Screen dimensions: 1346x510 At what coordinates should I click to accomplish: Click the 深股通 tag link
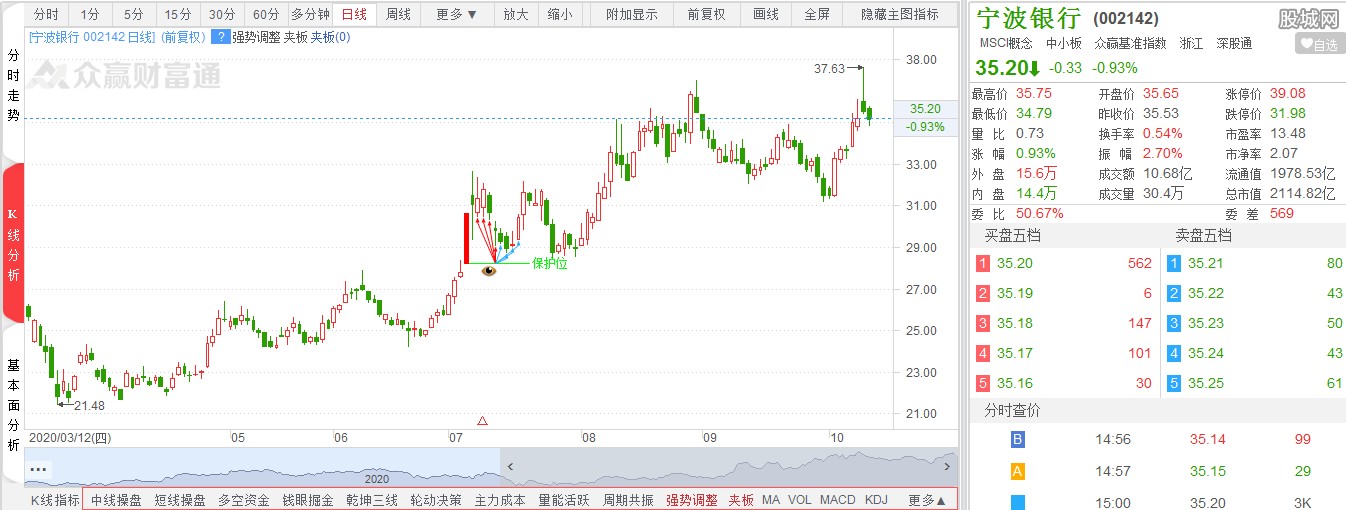click(x=1234, y=44)
